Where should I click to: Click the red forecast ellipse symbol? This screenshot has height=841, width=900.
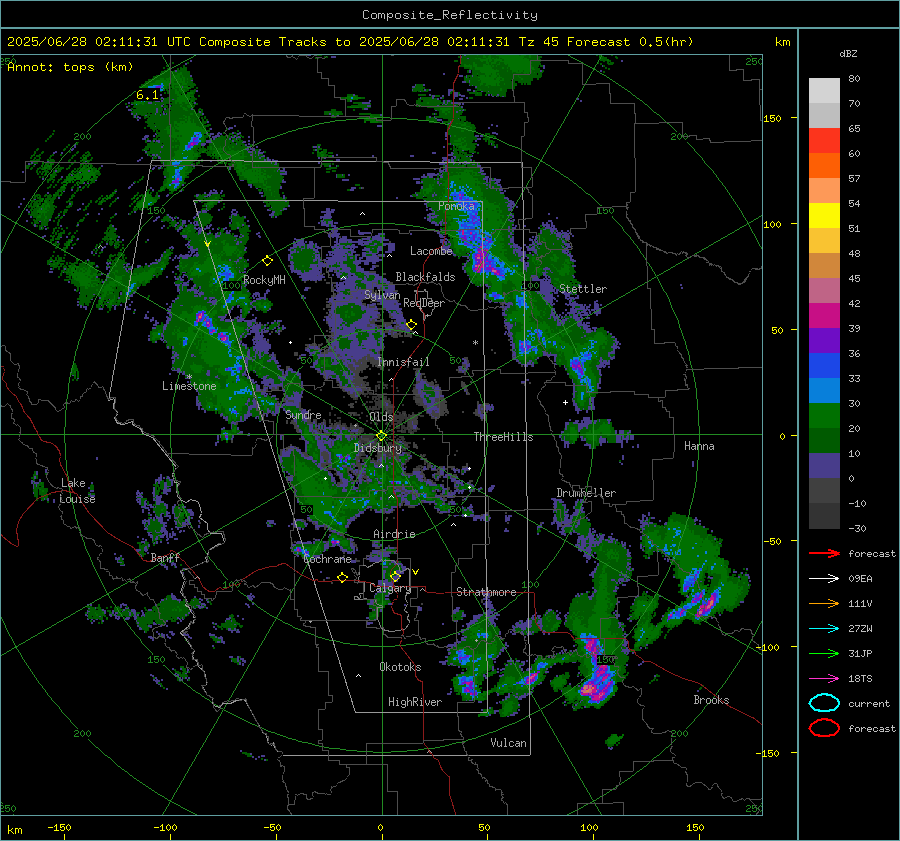(824, 728)
